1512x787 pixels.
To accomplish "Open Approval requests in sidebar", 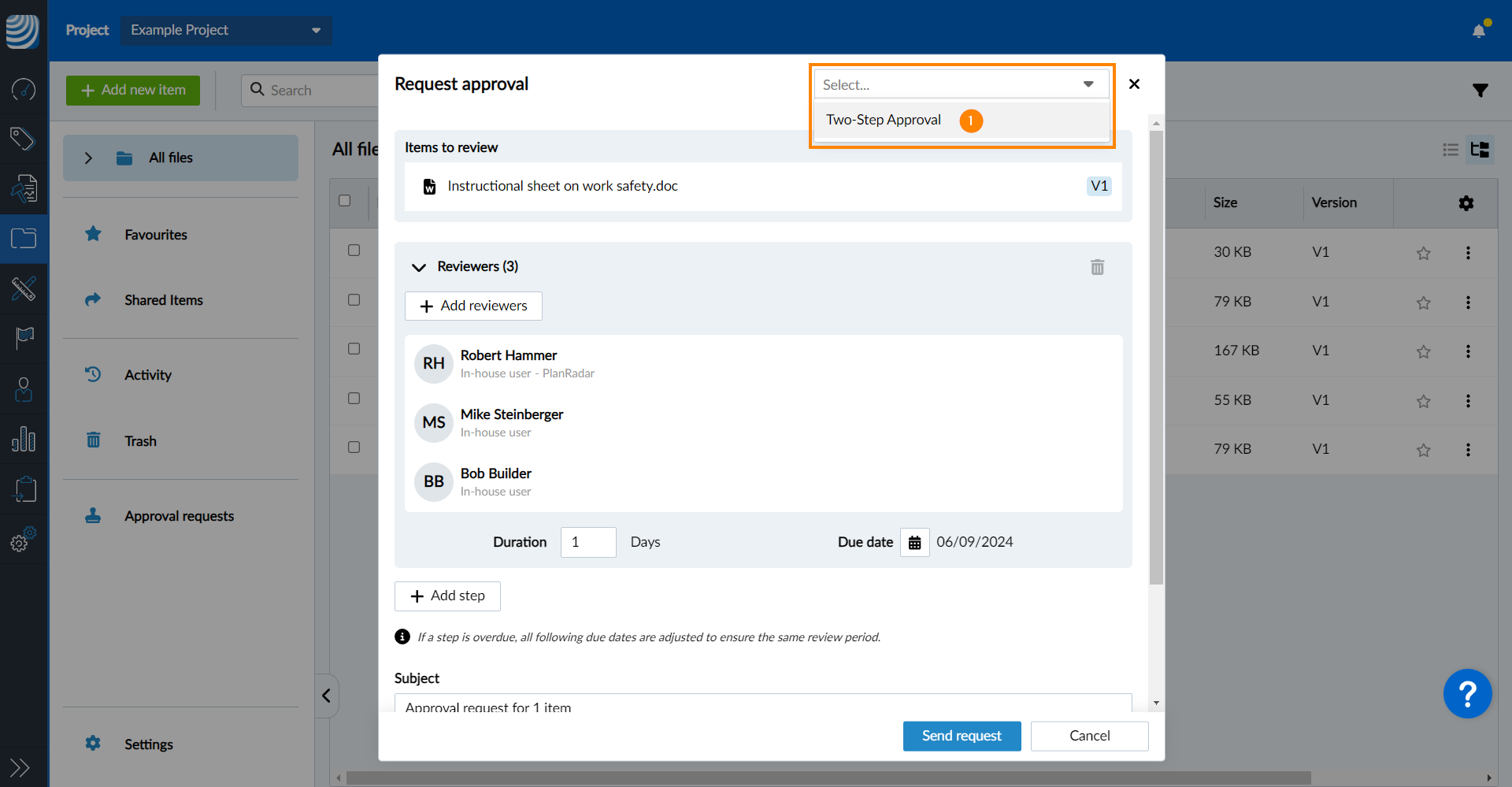I will point(179,516).
